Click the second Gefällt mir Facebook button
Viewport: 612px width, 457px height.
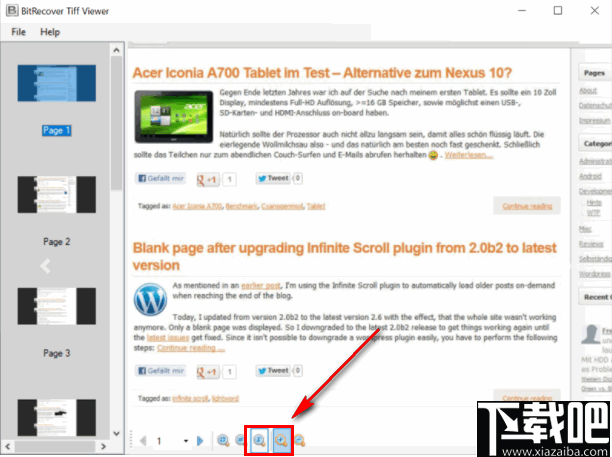[161, 371]
